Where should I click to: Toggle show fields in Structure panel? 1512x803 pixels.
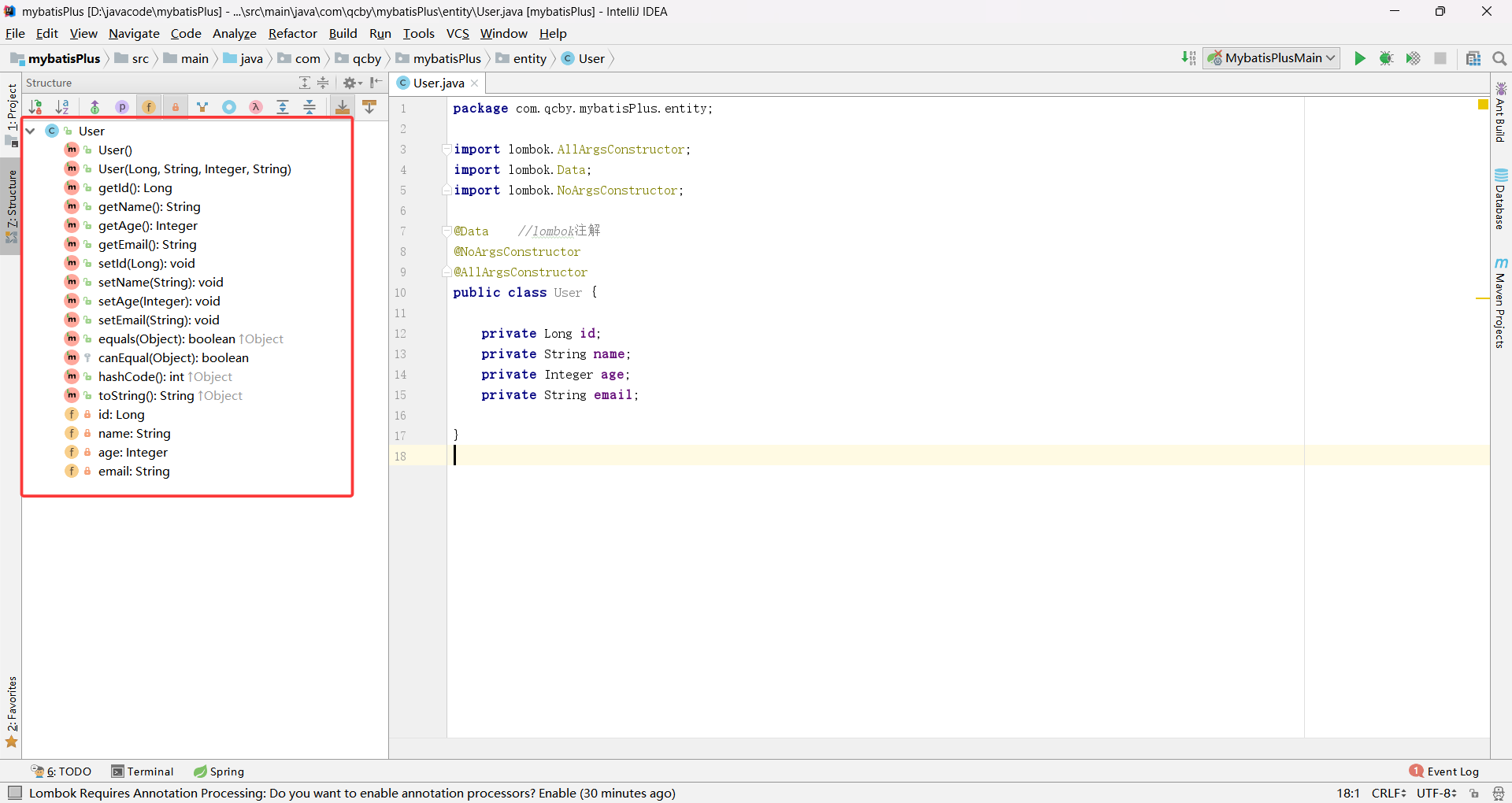(x=149, y=107)
